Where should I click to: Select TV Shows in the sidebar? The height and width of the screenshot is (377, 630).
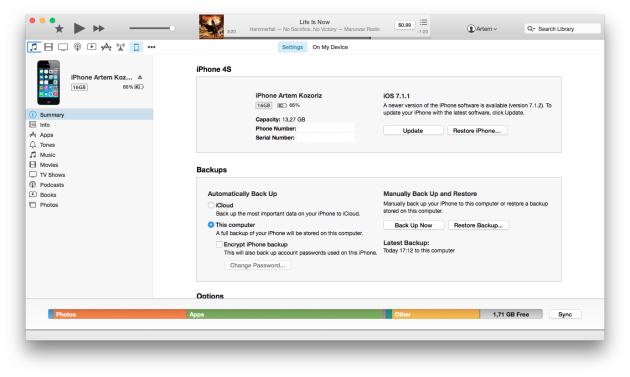pyautogui.click(x=90, y=175)
